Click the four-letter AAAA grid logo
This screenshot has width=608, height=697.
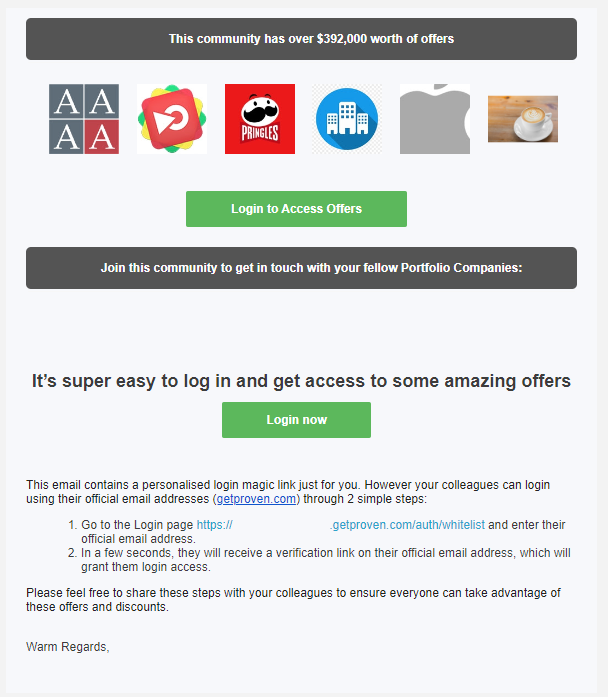pos(84,119)
